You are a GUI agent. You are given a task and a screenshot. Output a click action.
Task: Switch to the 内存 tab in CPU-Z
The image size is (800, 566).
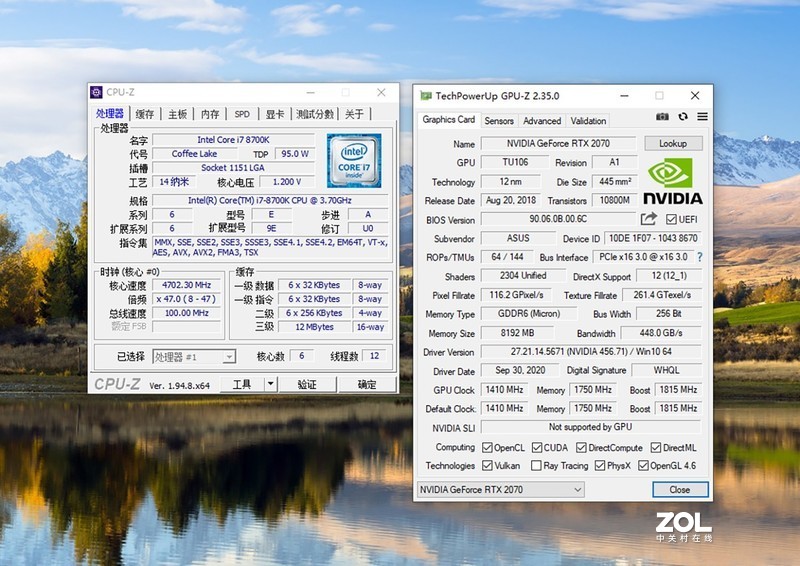(210, 114)
